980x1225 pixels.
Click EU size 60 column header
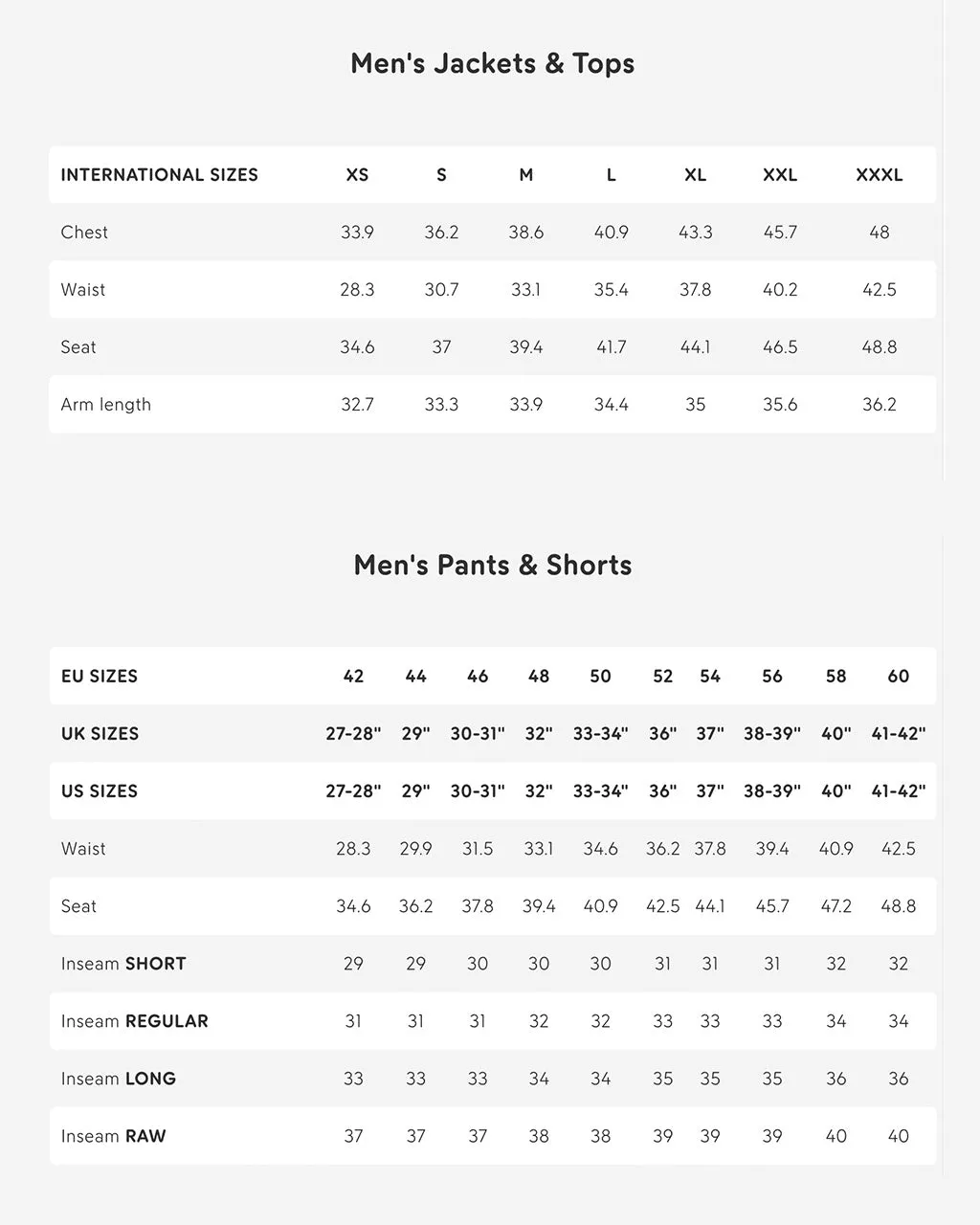898,677
